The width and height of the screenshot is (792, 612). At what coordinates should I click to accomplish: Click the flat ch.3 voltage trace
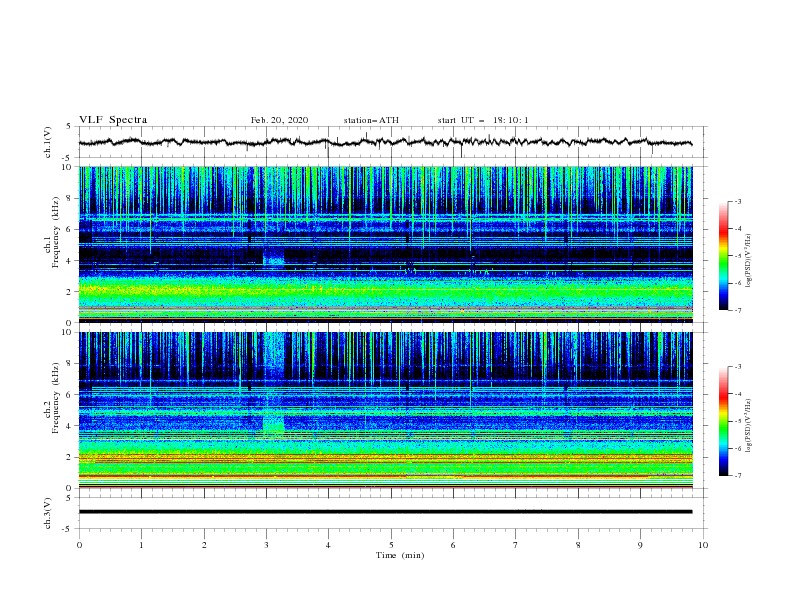(x=385, y=512)
